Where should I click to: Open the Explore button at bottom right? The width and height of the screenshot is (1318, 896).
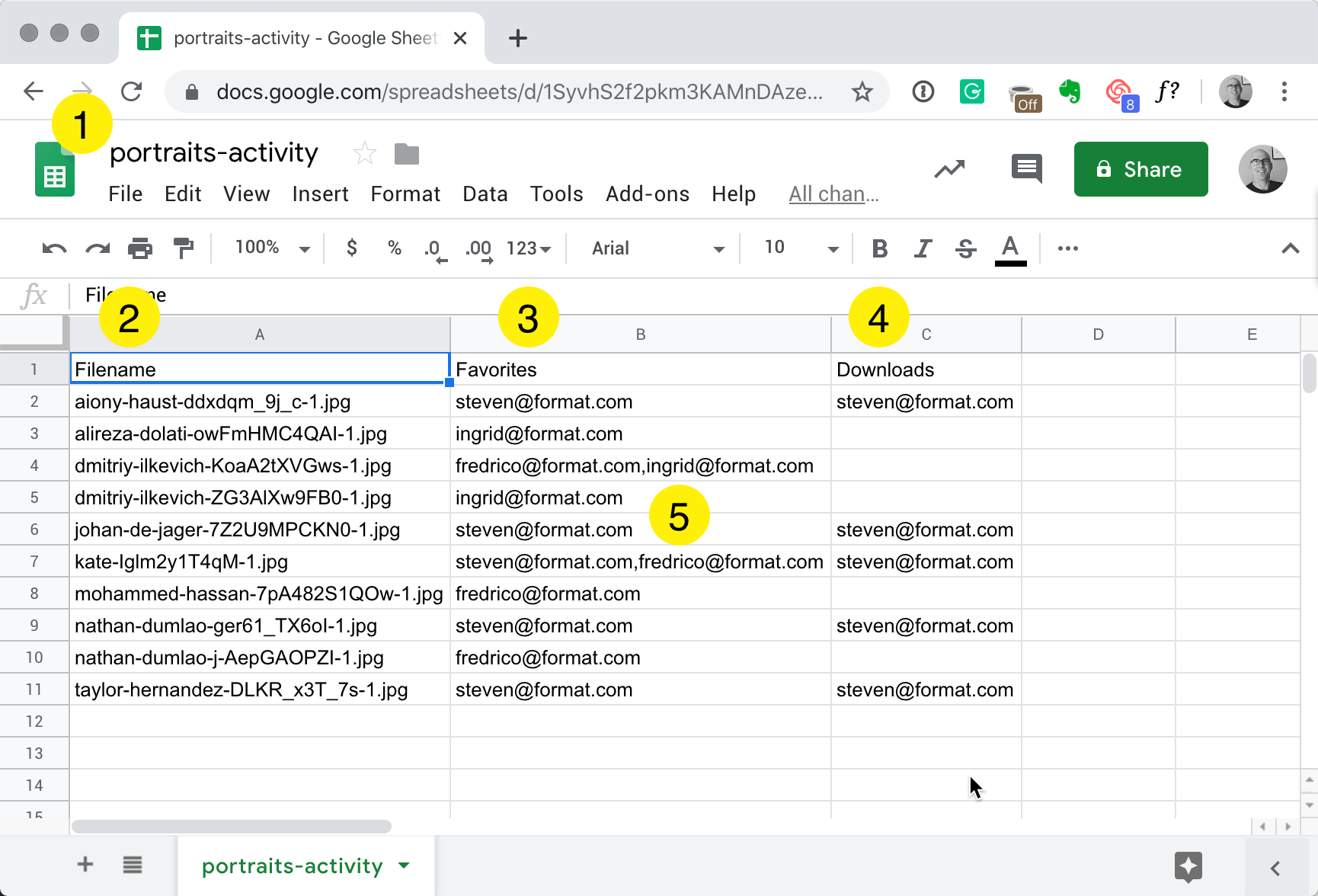click(x=1188, y=866)
